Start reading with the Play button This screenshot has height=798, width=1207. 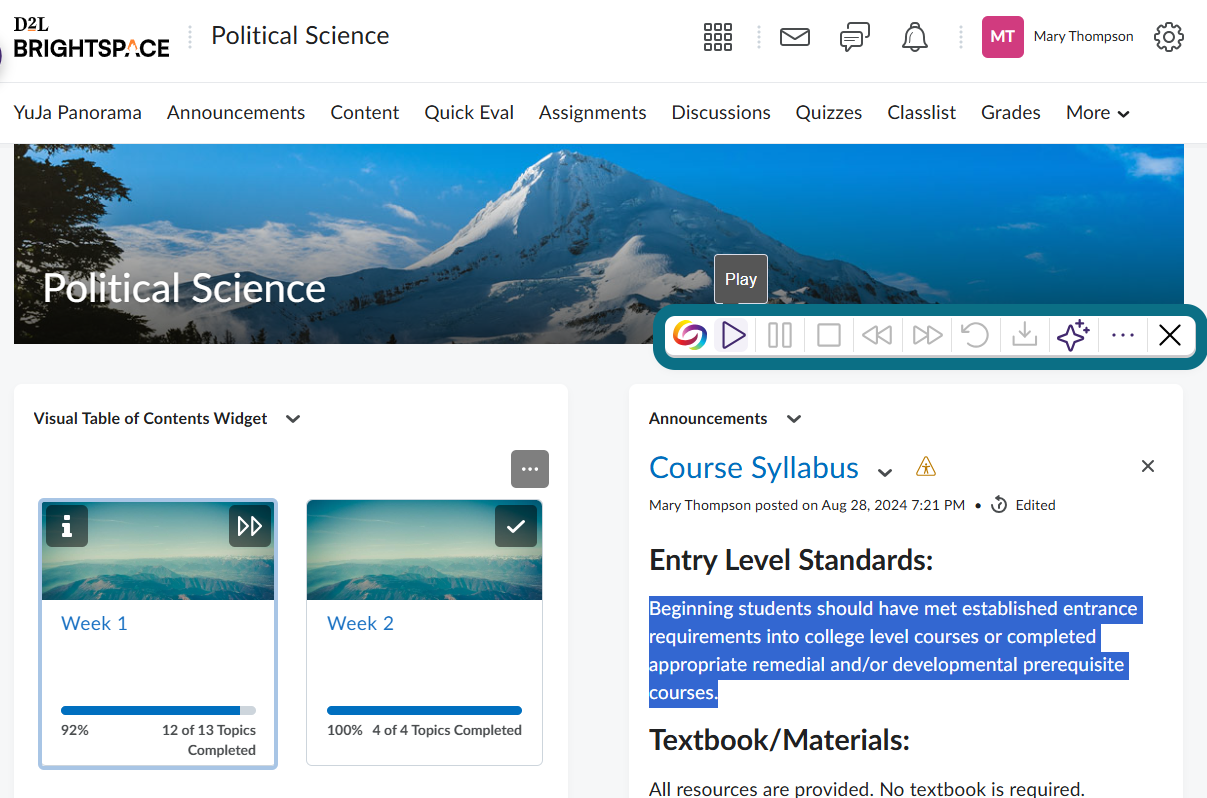[x=733, y=335]
